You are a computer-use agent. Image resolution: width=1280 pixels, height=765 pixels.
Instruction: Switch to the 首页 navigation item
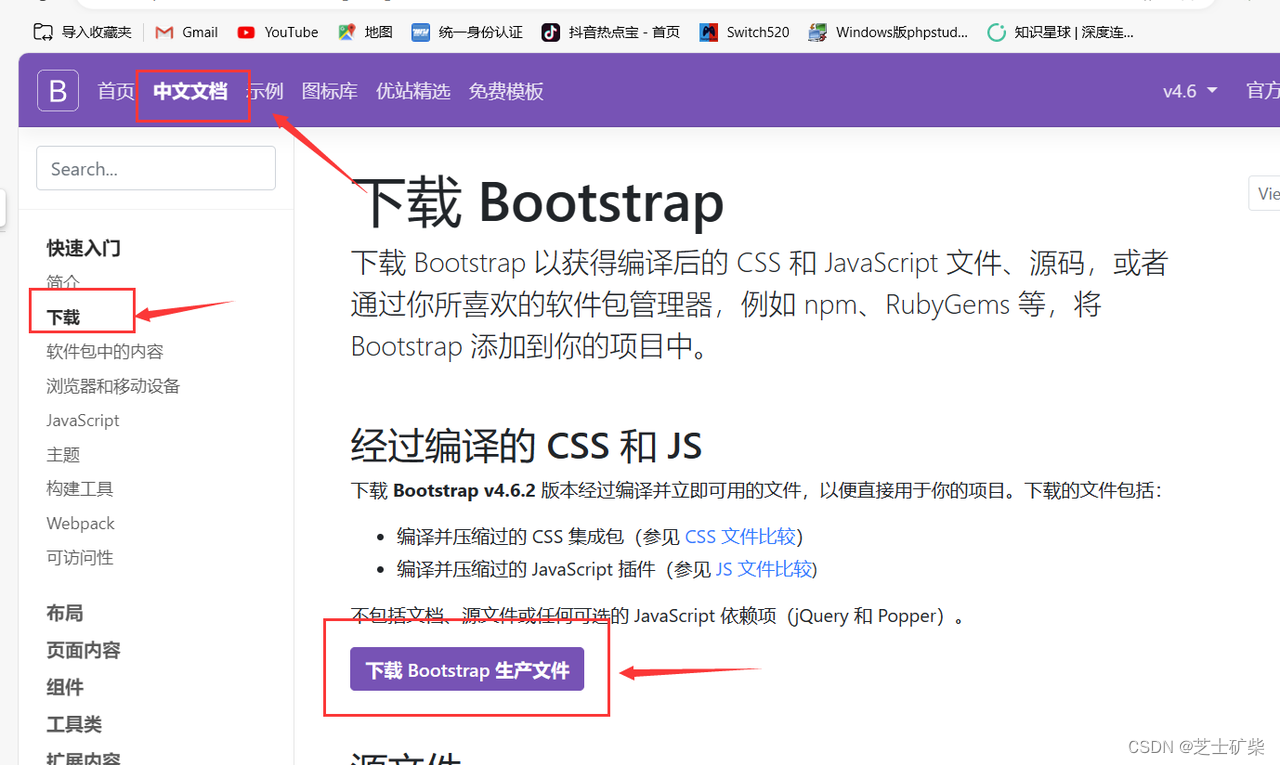coord(115,90)
